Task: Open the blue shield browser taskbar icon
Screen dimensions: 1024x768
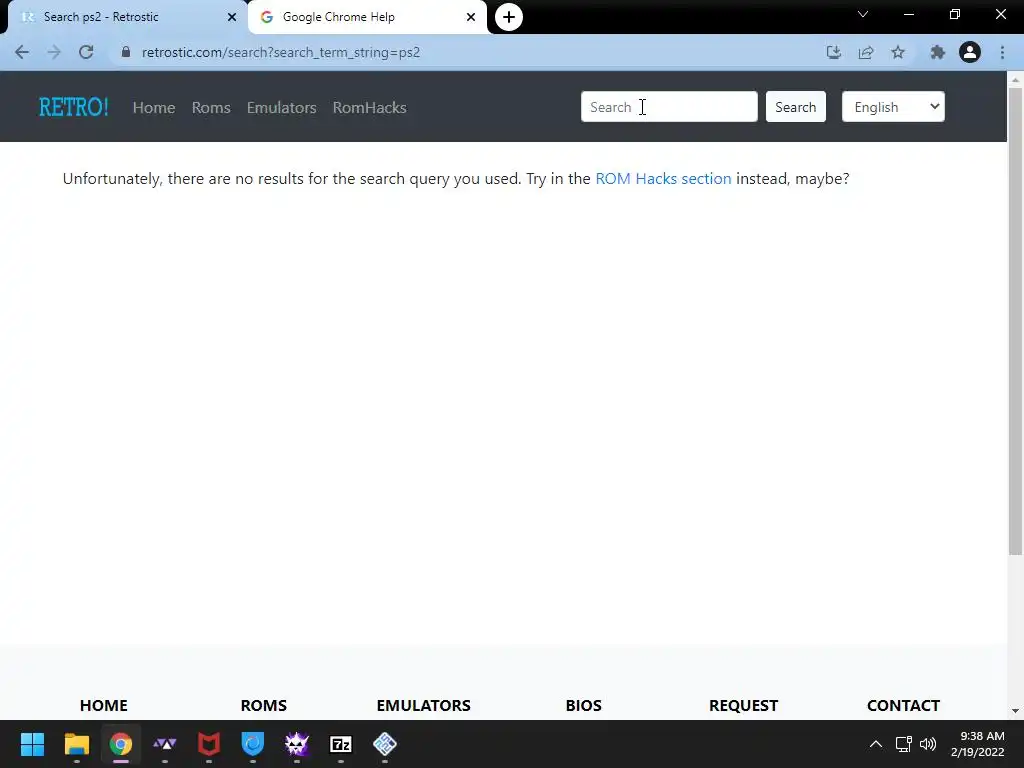Action: click(x=253, y=744)
